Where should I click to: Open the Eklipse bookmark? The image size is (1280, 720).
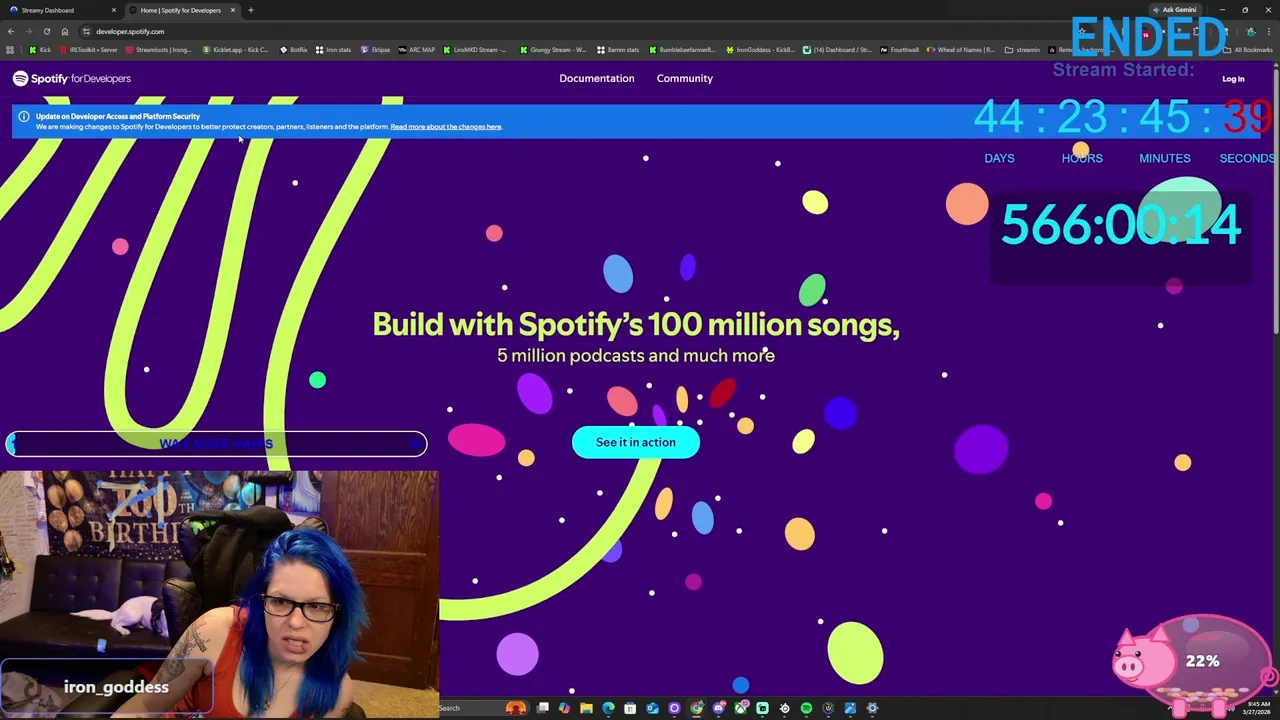(375, 49)
